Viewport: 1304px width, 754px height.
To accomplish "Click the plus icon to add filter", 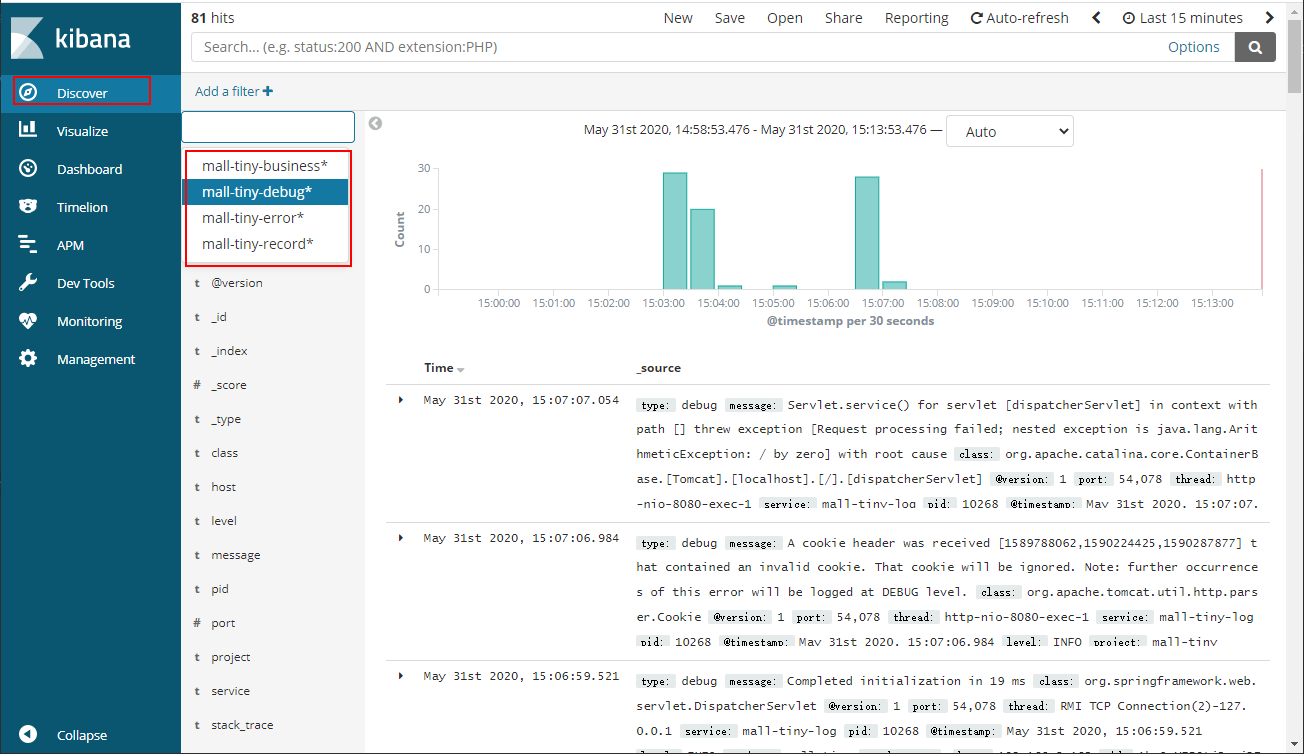I will pyautogui.click(x=268, y=91).
